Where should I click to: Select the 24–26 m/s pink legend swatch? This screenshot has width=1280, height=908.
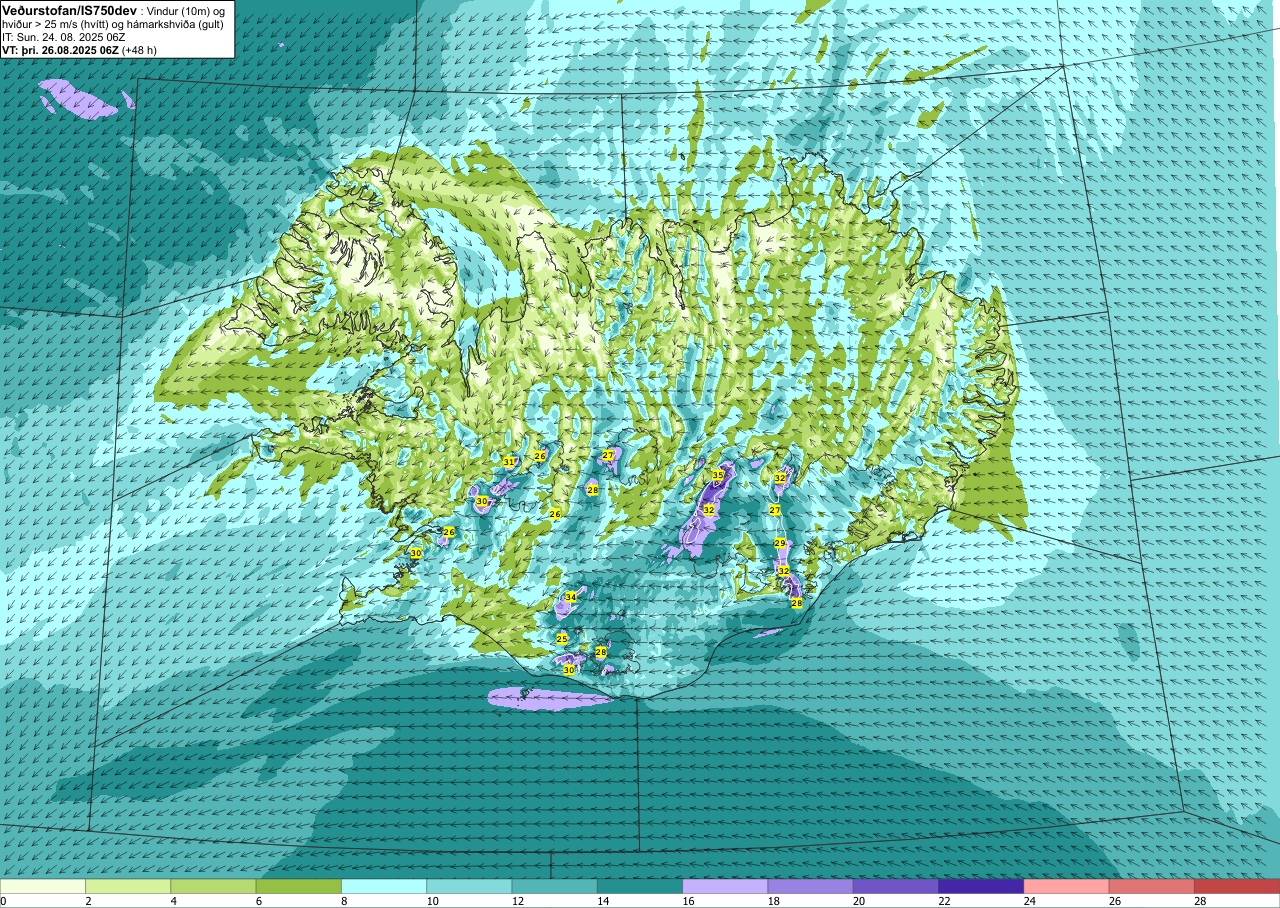click(1066, 886)
